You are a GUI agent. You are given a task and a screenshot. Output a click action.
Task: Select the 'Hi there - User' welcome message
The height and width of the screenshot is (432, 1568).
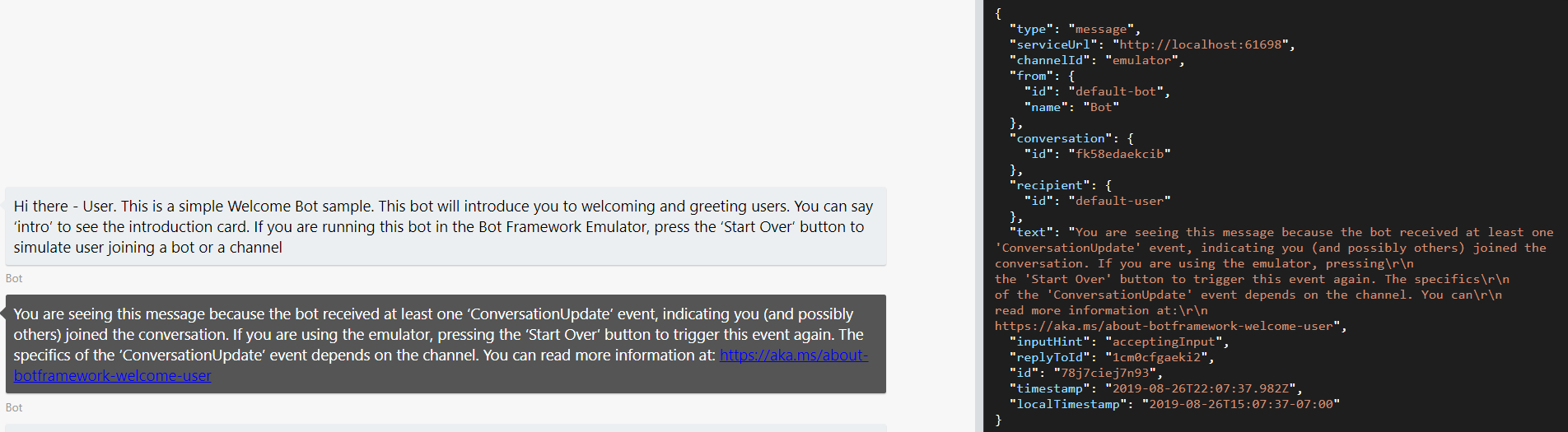click(445, 226)
